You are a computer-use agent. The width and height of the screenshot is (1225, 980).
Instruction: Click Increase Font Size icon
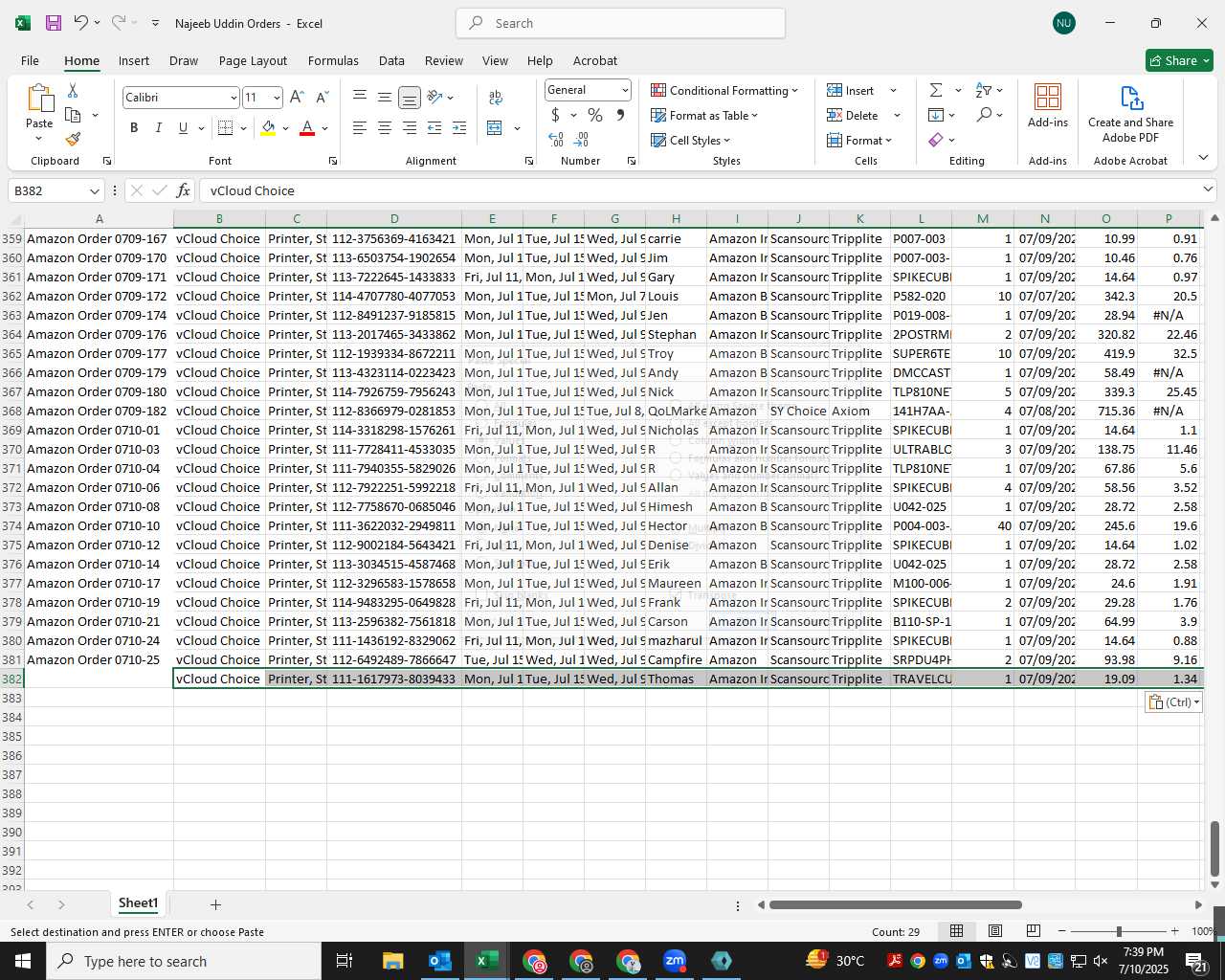click(x=297, y=97)
